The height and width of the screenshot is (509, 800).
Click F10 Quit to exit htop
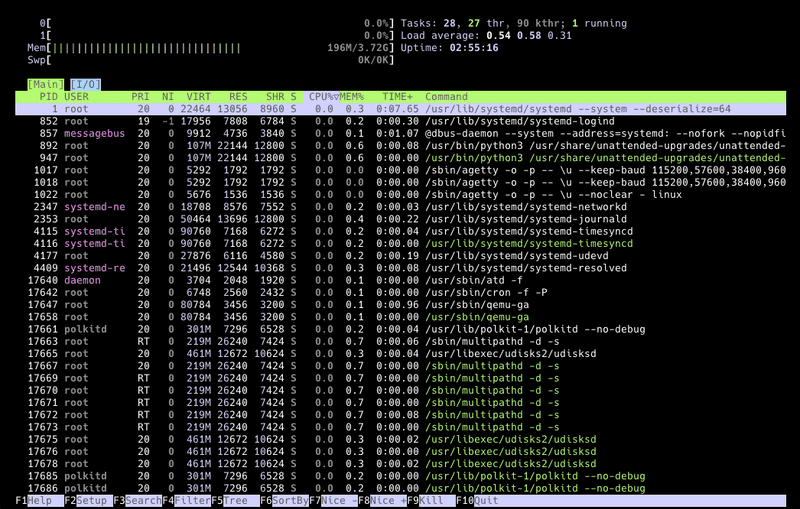tap(483, 501)
